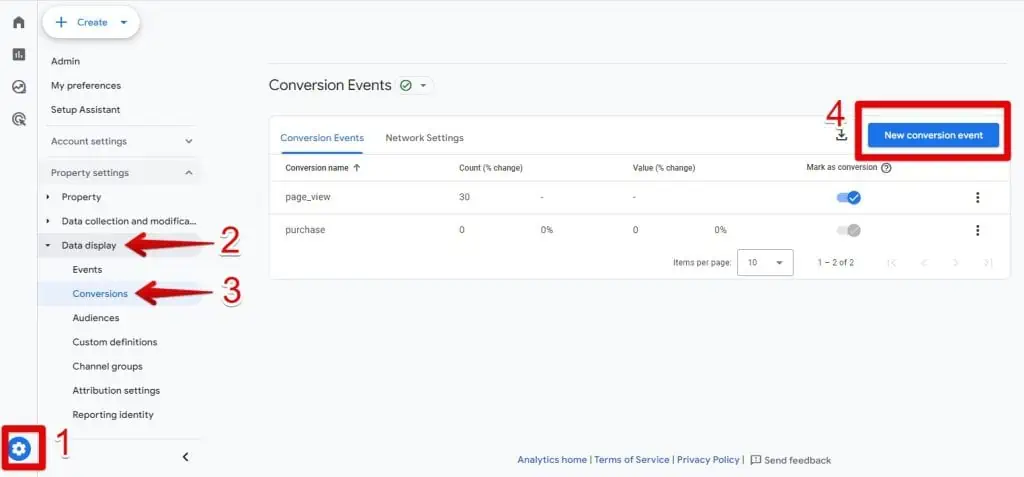The width and height of the screenshot is (1024, 477).
Task: Click the New conversion event button
Action: click(933, 135)
